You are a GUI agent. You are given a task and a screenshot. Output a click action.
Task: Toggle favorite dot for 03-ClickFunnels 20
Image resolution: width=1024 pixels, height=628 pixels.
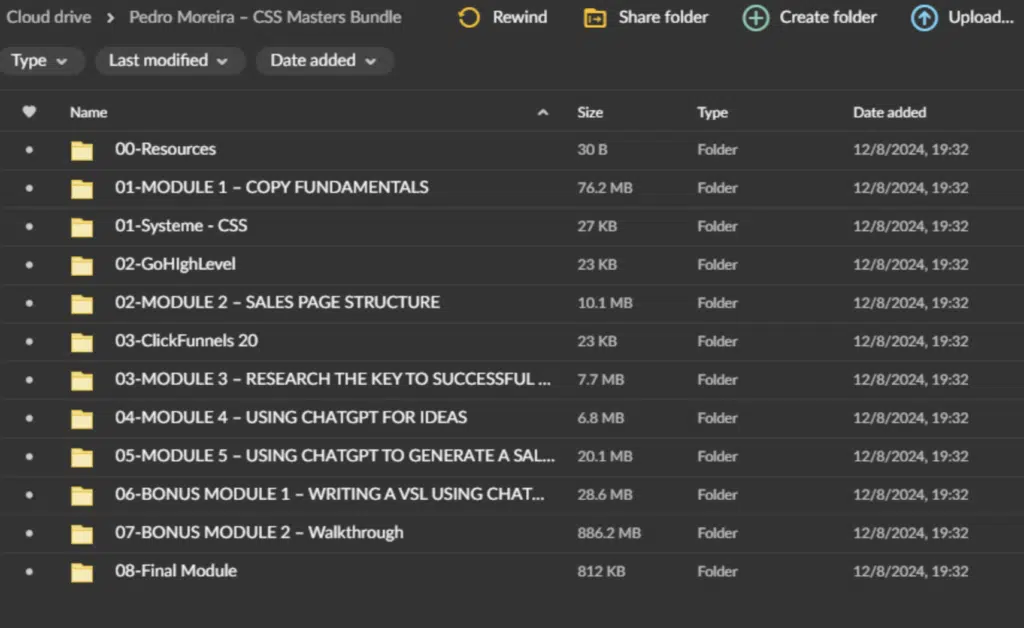pyautogui.click(x=29, y=341)
